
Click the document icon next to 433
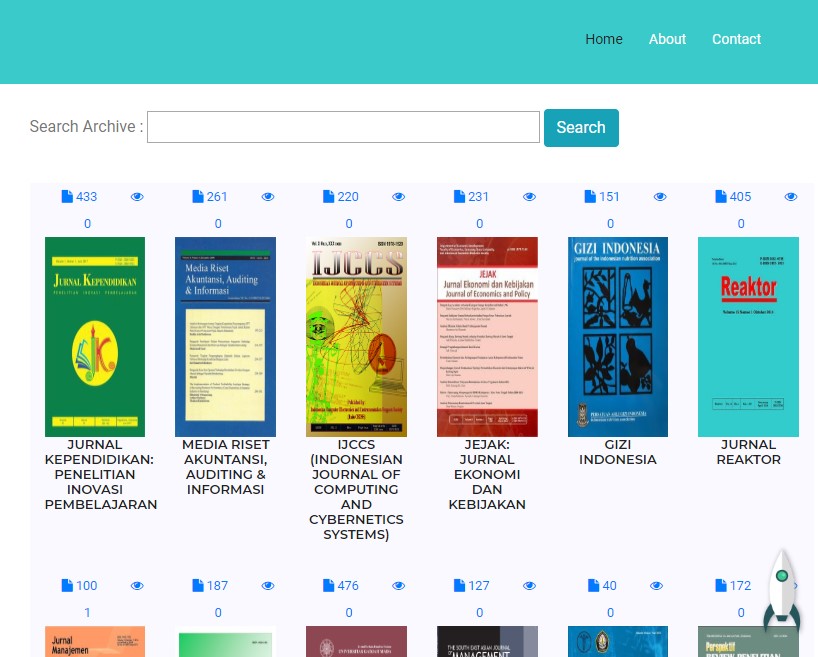pyautogui.click(x=67, y=197)
